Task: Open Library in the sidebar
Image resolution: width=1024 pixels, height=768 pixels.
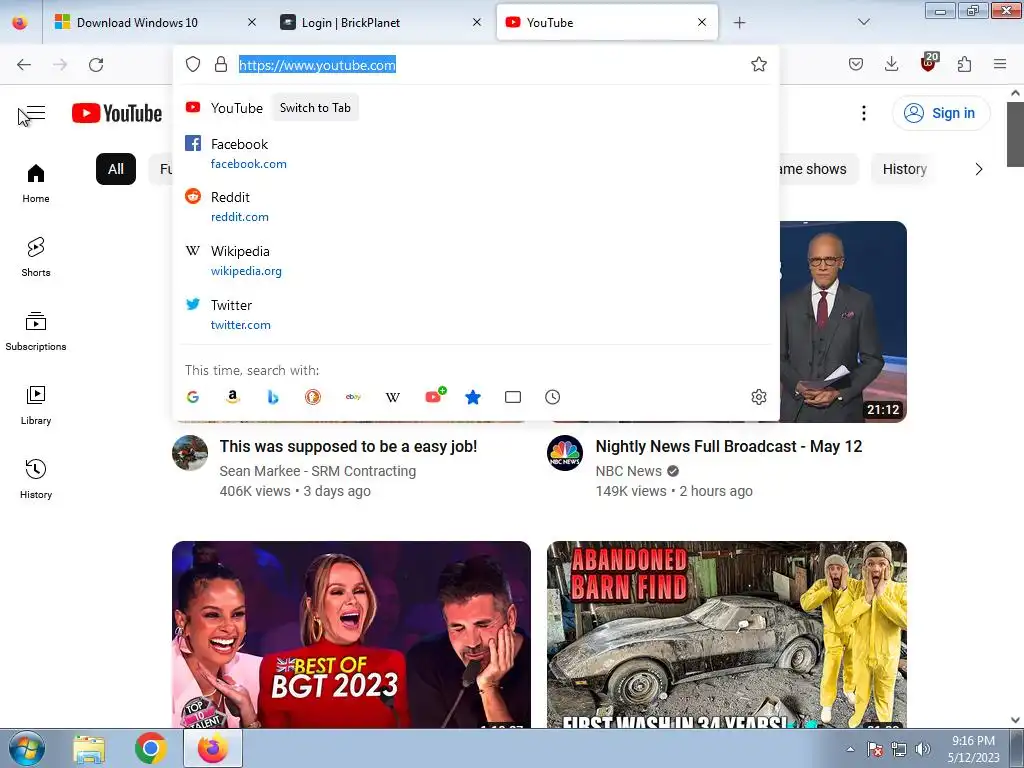Action: pos(36,405)
